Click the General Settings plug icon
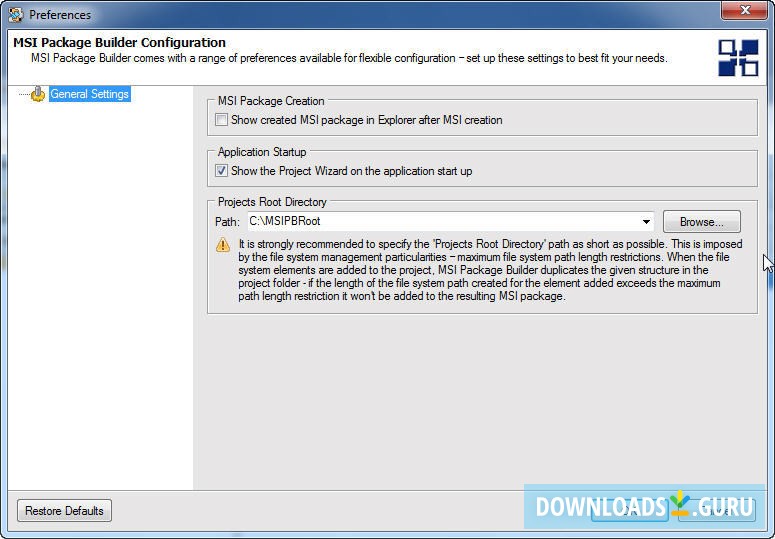 38,94
